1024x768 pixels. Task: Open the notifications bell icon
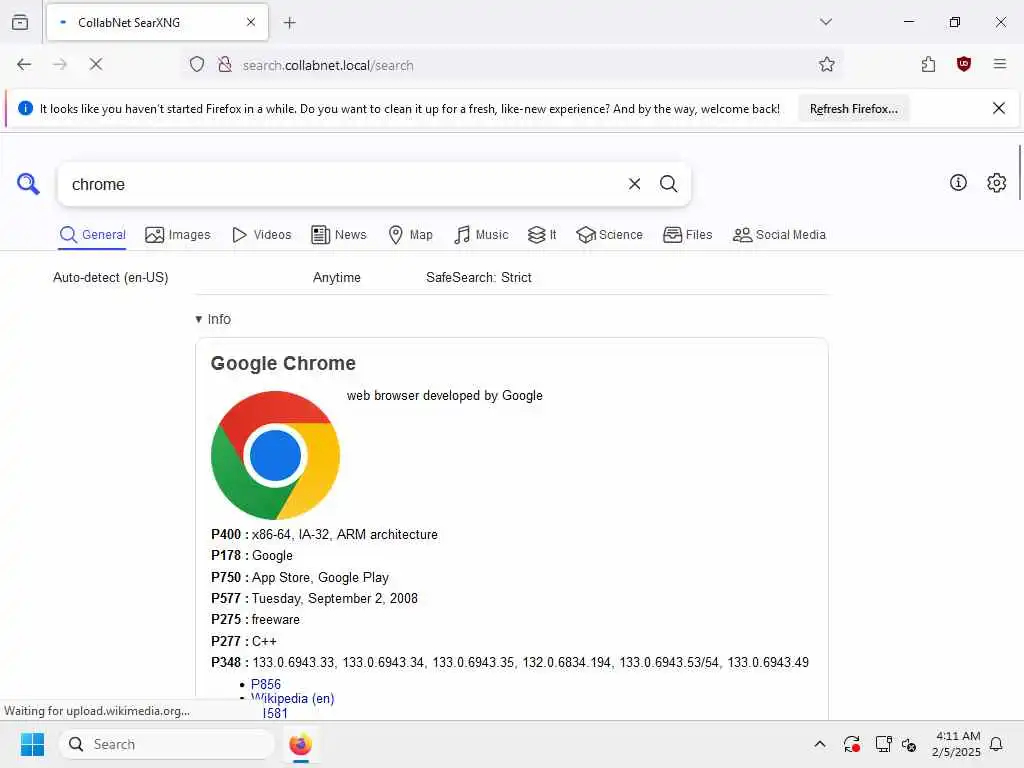coord(996,744)
